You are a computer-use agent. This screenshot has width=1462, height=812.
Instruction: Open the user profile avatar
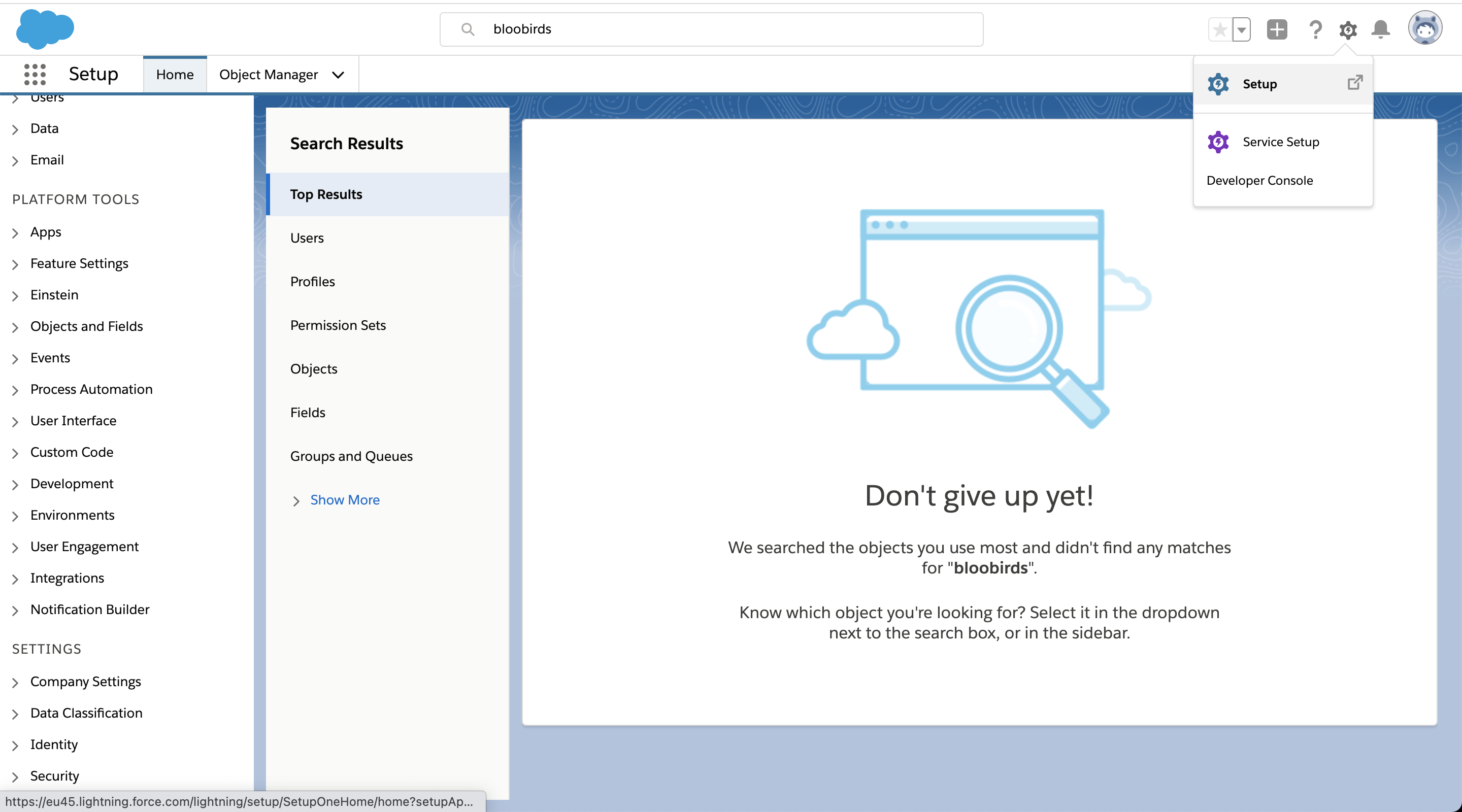tap(1424, 28)
